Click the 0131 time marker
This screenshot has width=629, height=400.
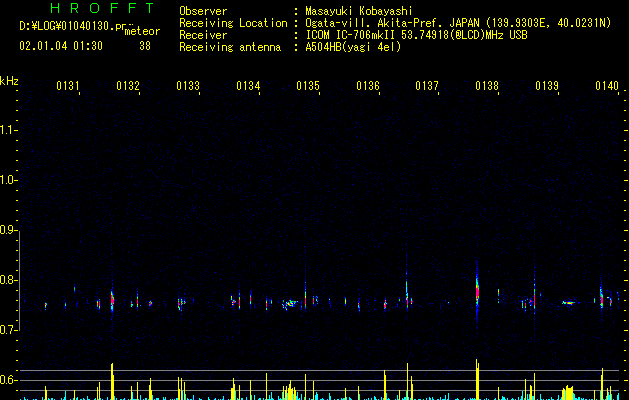pyautogui.click(x=67, y=86)
